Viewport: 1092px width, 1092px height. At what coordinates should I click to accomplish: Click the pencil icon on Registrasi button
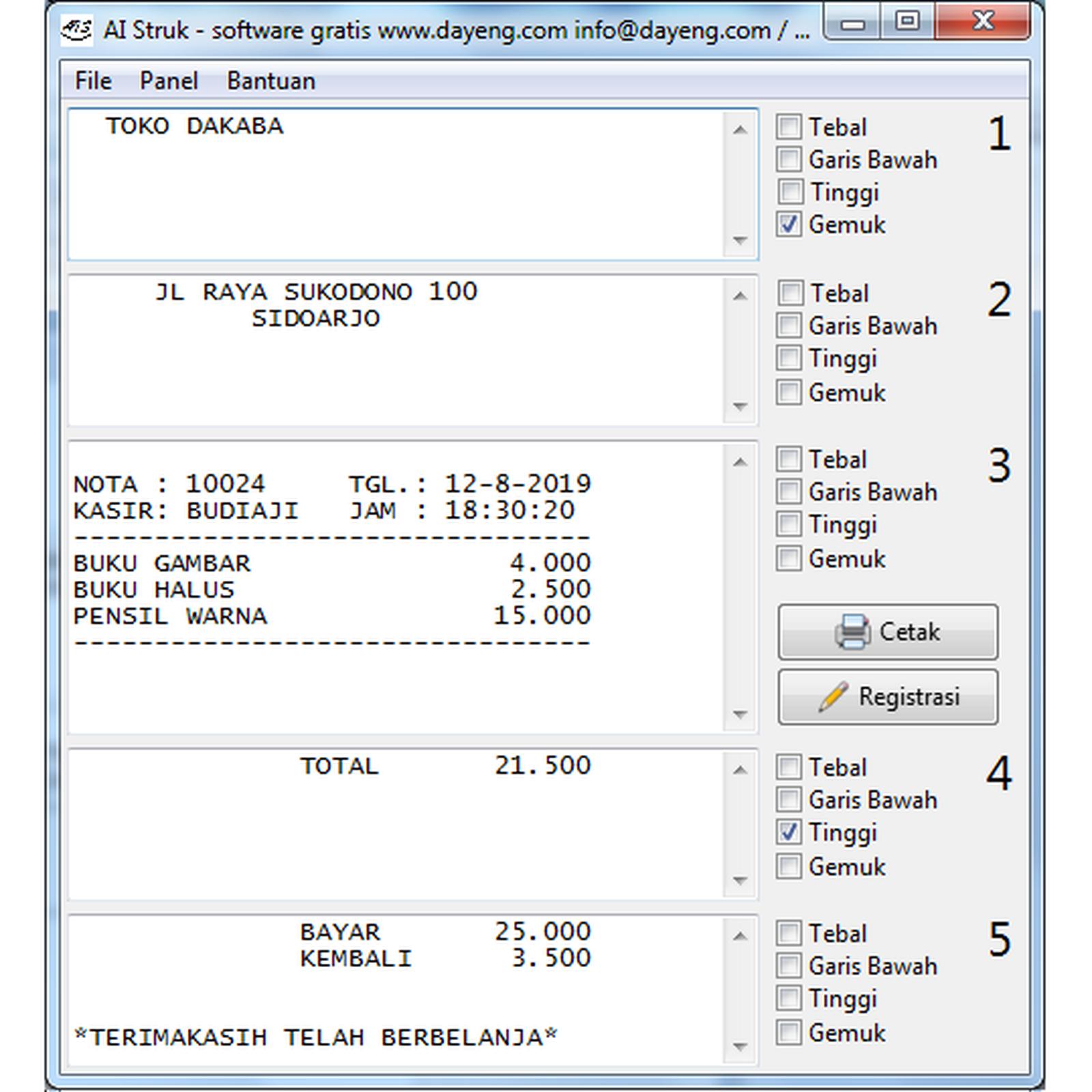click(x=833, y=697)
